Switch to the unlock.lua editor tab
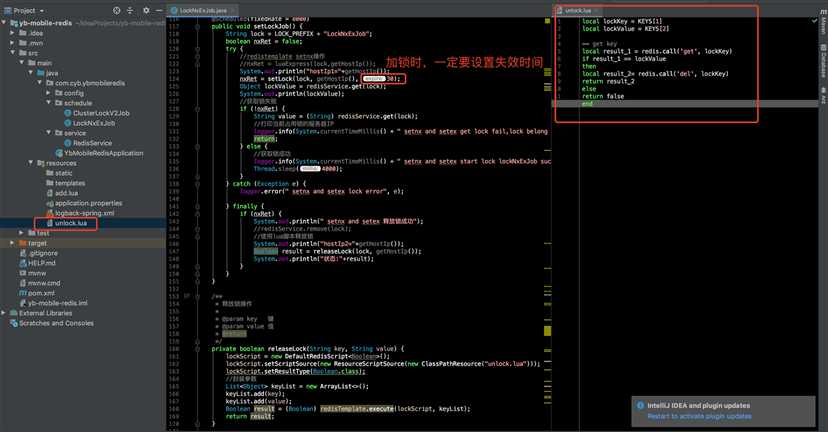828x432 pixels. [578, 10]
